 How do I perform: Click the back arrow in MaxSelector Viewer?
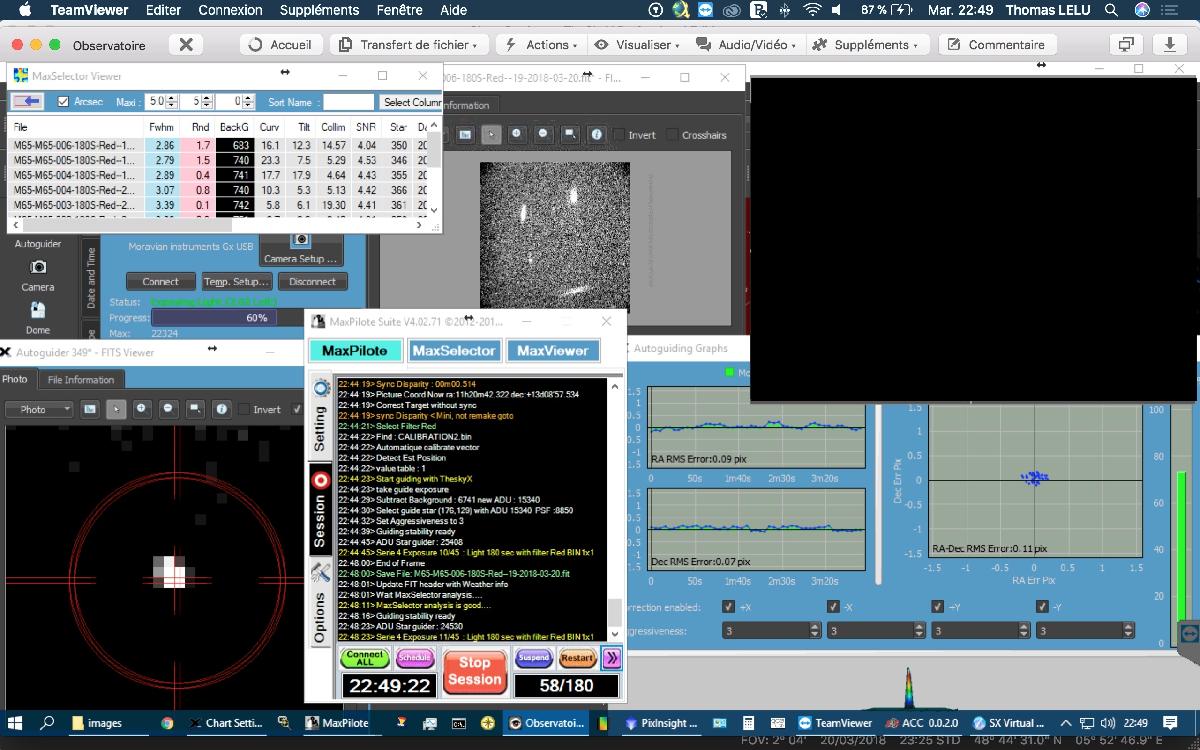point(27,102)
